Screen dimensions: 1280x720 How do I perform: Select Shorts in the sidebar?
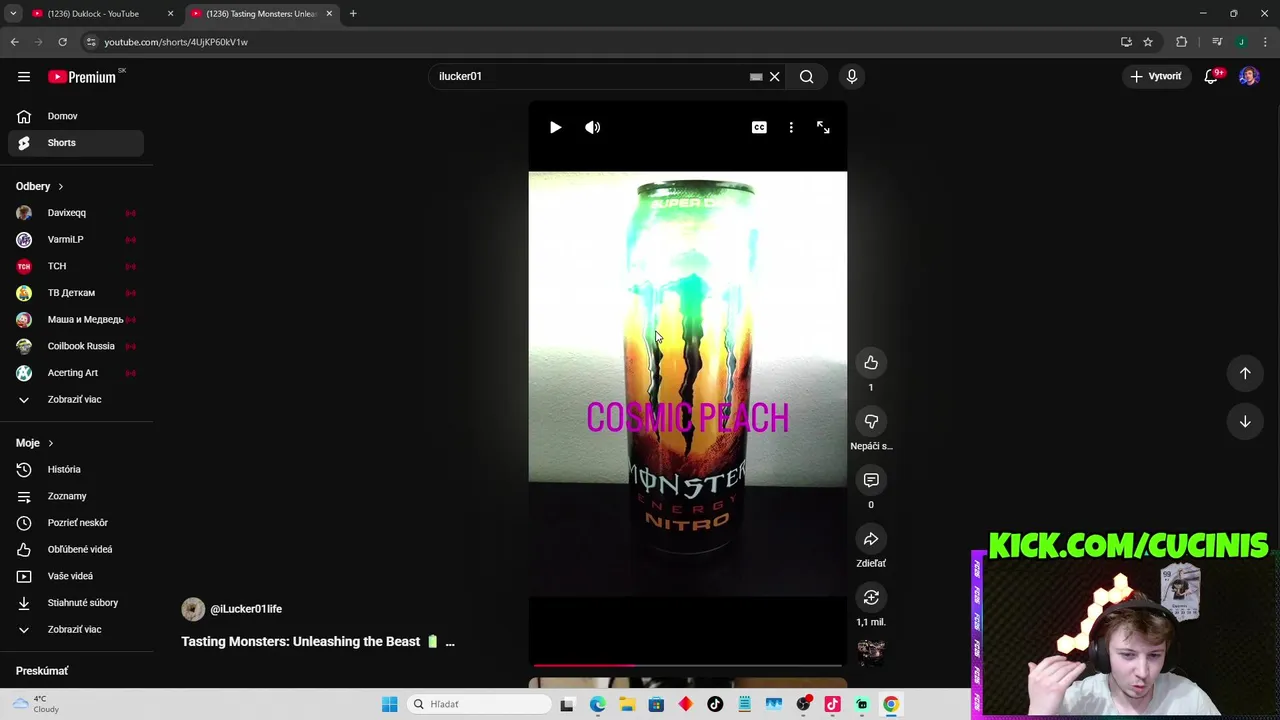coord(76,143)
